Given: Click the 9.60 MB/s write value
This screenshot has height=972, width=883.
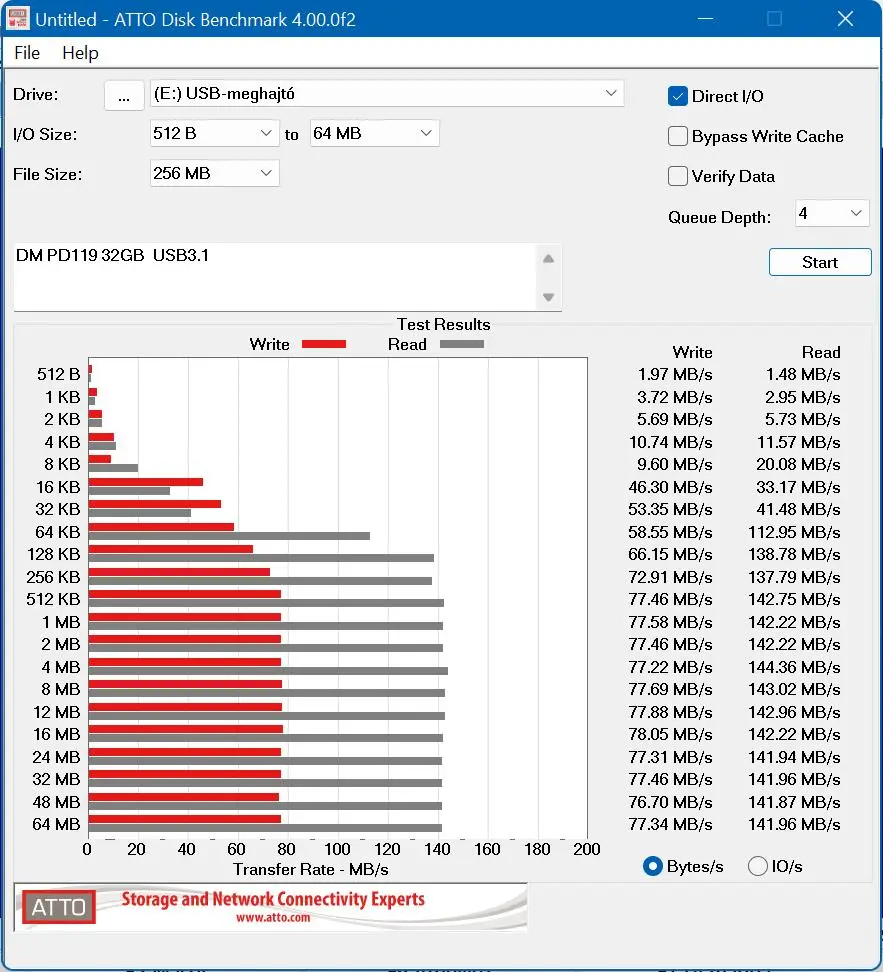Looking at the screenshot, I should click(675, 464).
